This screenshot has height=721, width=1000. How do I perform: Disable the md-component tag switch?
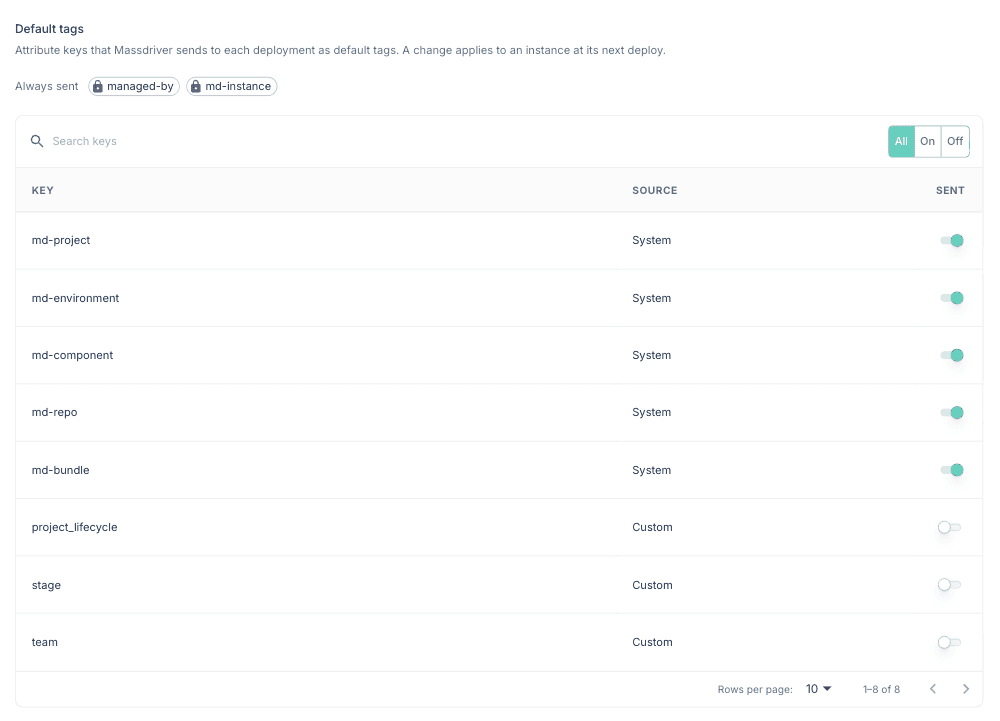point(952,355)
